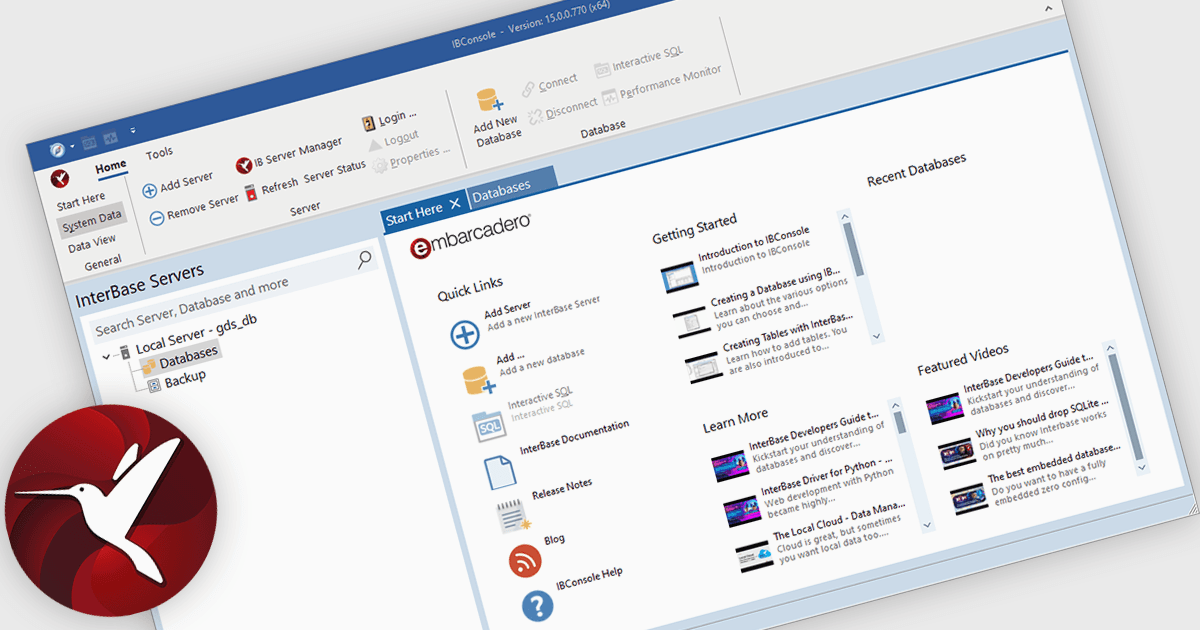1200x630 pixels.
Task: Open The Local Cloud - Data Mana... article
Action: [x=839, y=520]
